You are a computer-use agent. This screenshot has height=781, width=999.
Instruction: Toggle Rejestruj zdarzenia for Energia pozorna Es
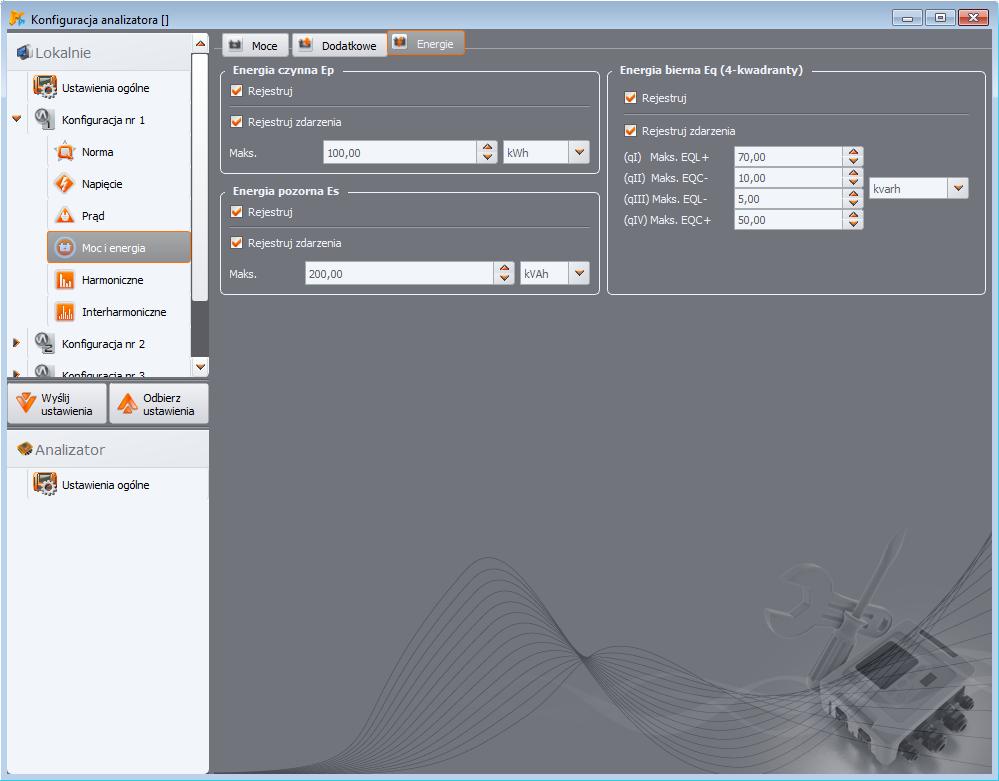[x=236, y=243]
